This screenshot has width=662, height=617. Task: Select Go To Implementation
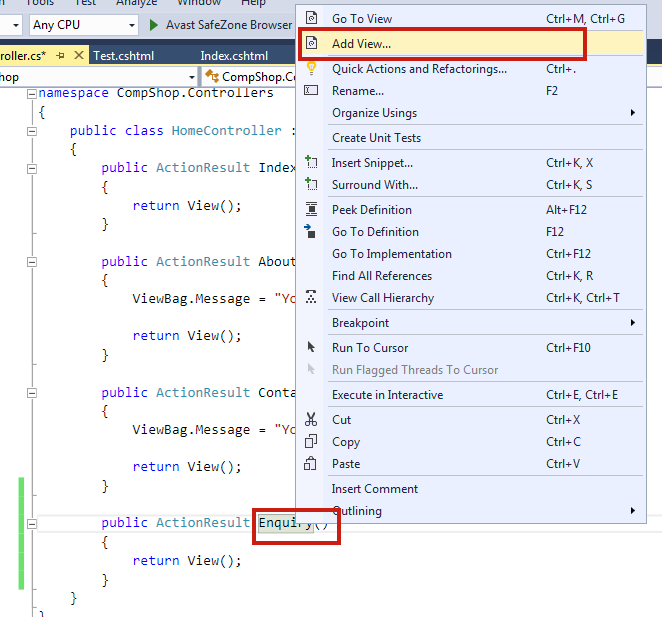[x=471, y=253]
